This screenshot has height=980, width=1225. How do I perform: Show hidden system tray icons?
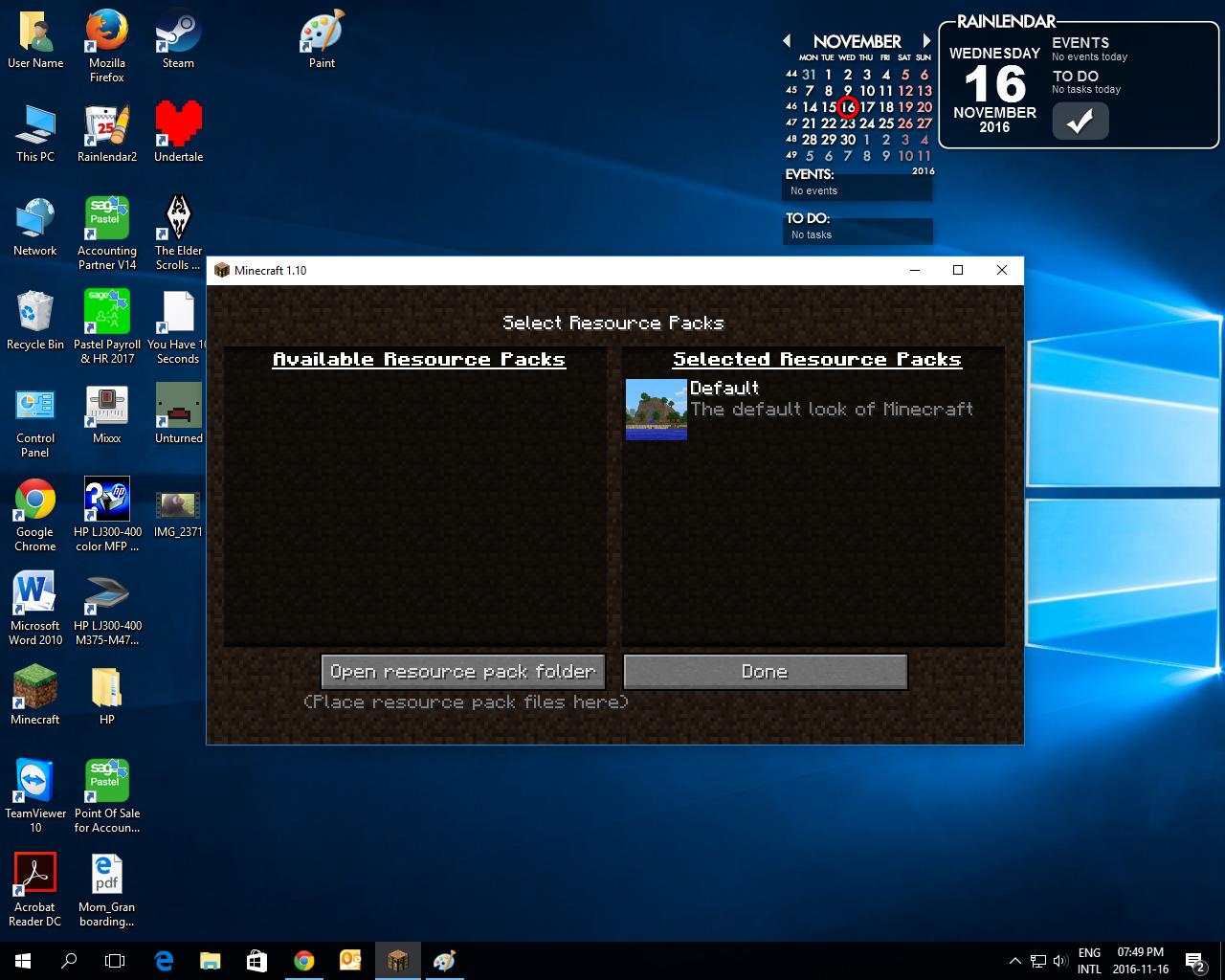click(x=1014, y=961)
